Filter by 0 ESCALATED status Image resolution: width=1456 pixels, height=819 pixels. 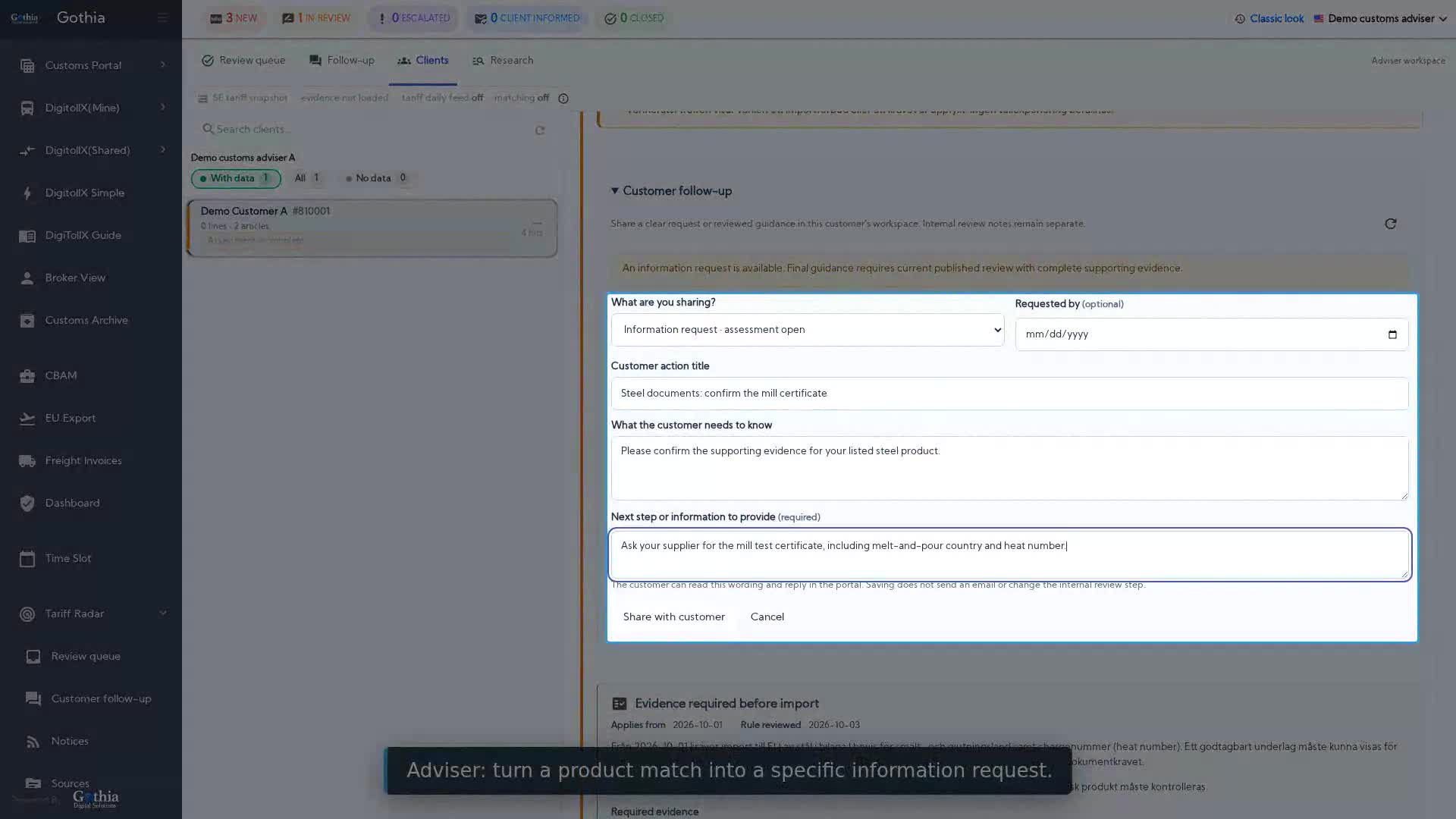(413, 18)
